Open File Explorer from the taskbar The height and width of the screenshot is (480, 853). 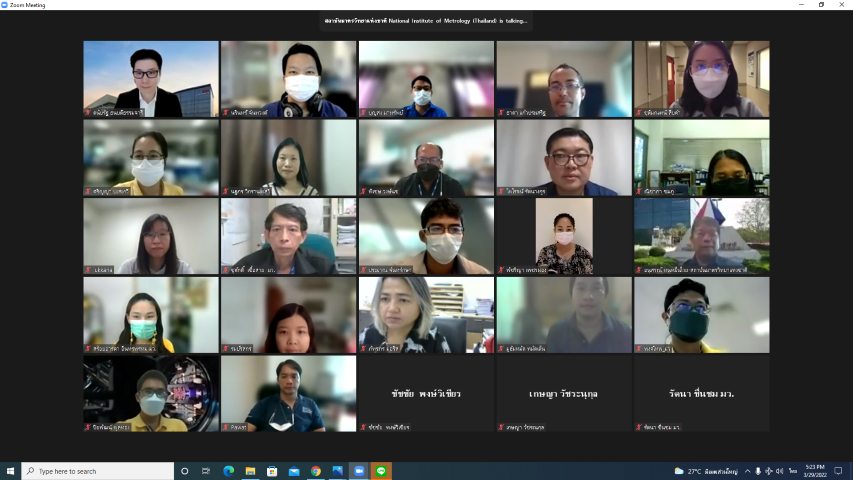pos(250,471)
